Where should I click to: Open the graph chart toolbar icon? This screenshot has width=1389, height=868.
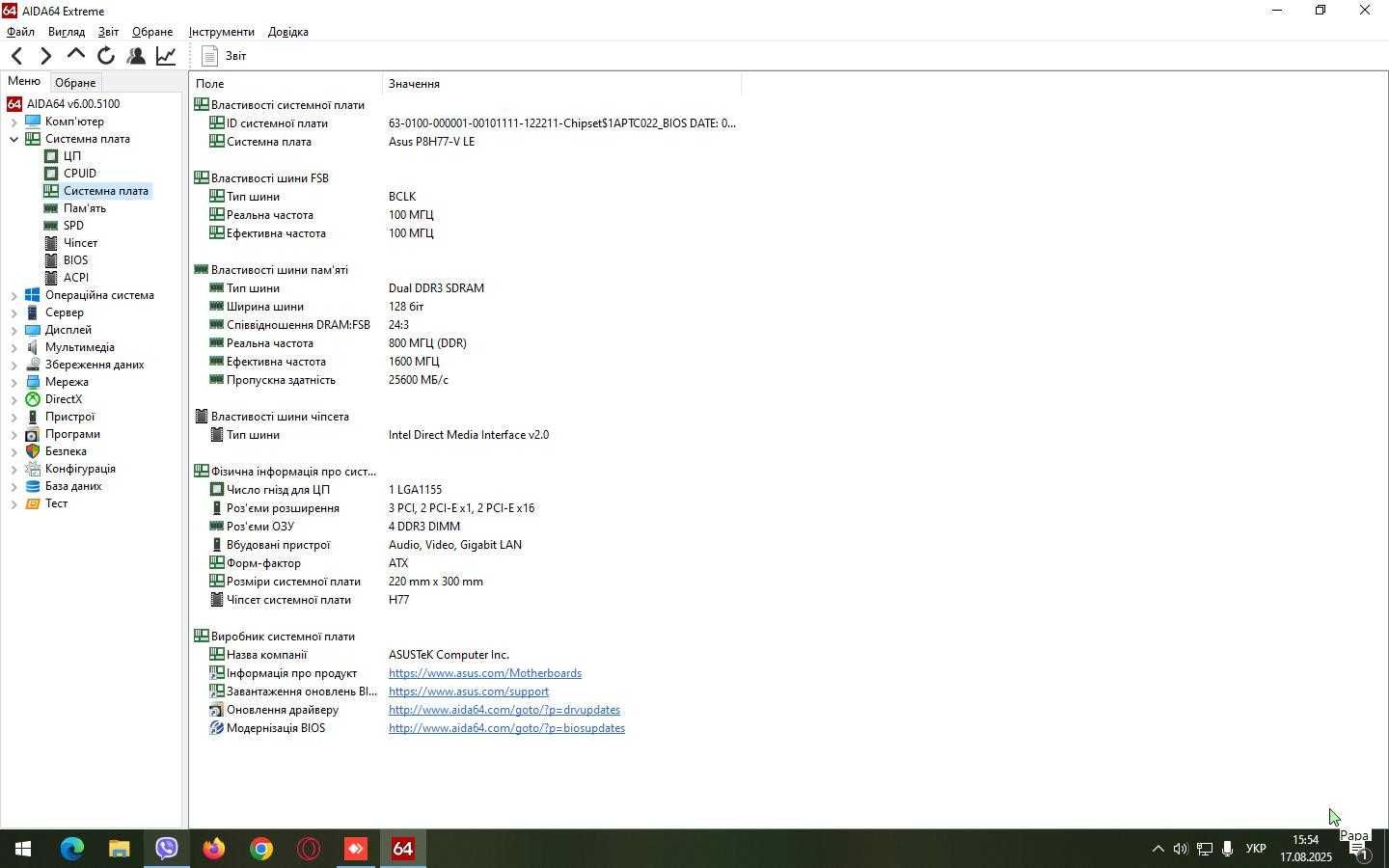pos(166,56)
